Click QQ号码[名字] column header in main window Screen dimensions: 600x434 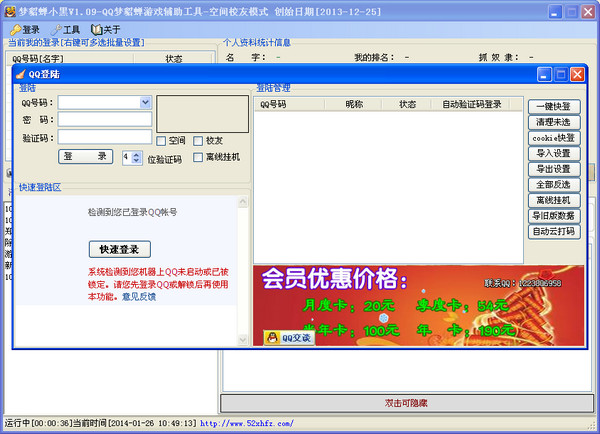coord(71,59)
